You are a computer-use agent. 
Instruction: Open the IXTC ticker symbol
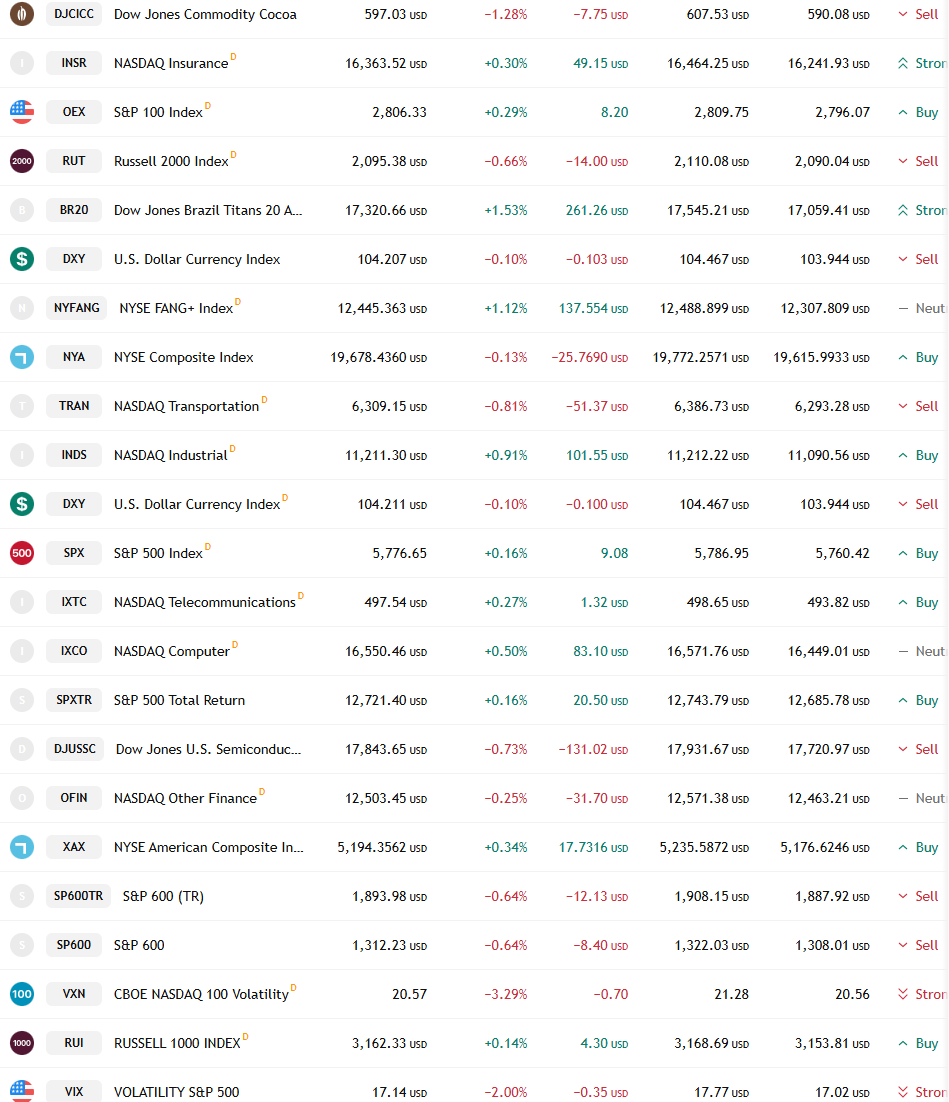(x=74, y=602)
